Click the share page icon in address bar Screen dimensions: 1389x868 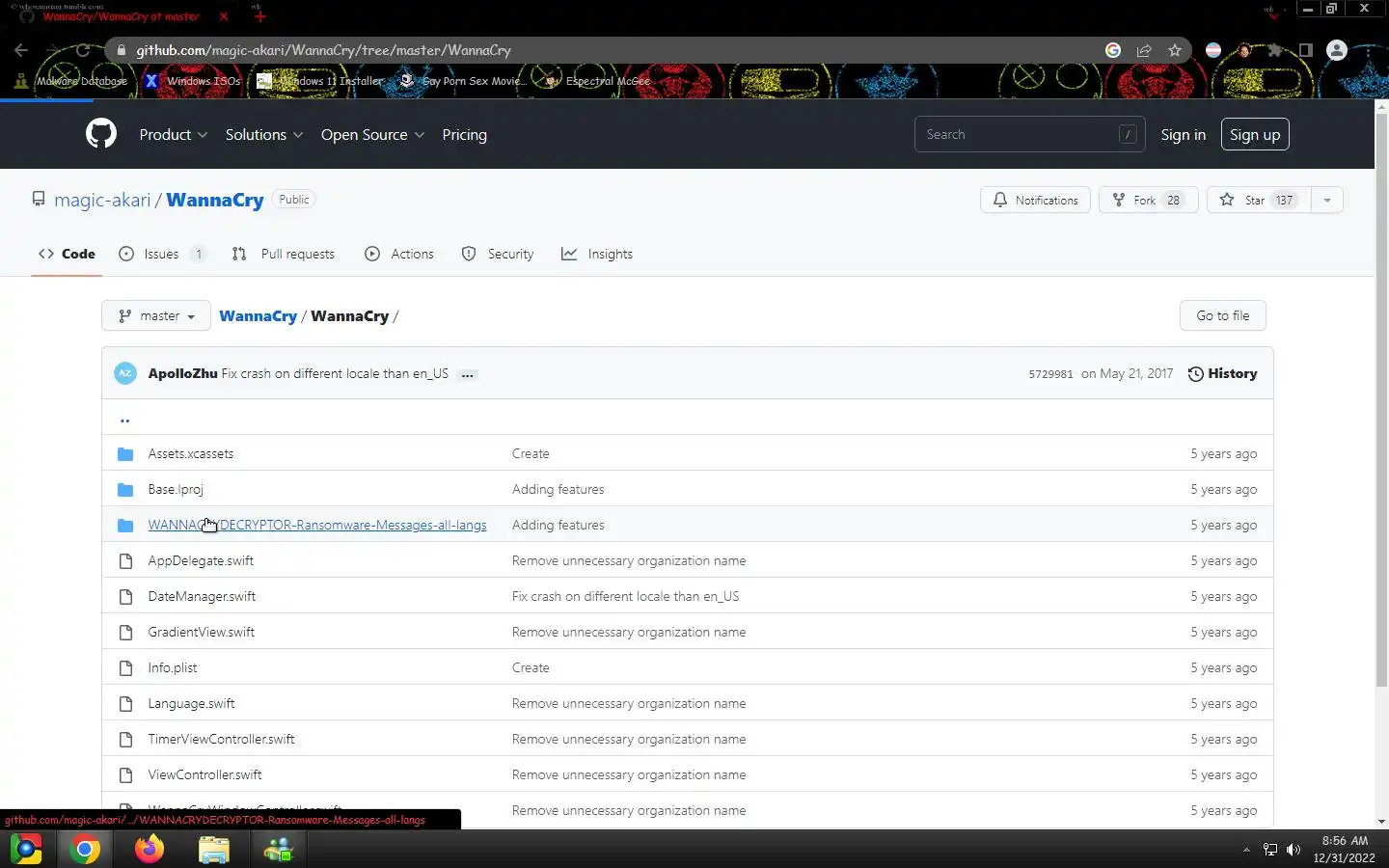point(1144,50)
